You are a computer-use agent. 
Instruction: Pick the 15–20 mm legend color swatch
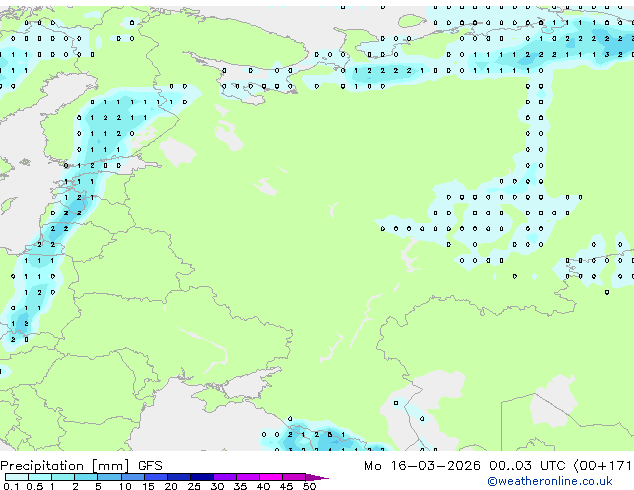coord(155,477)
